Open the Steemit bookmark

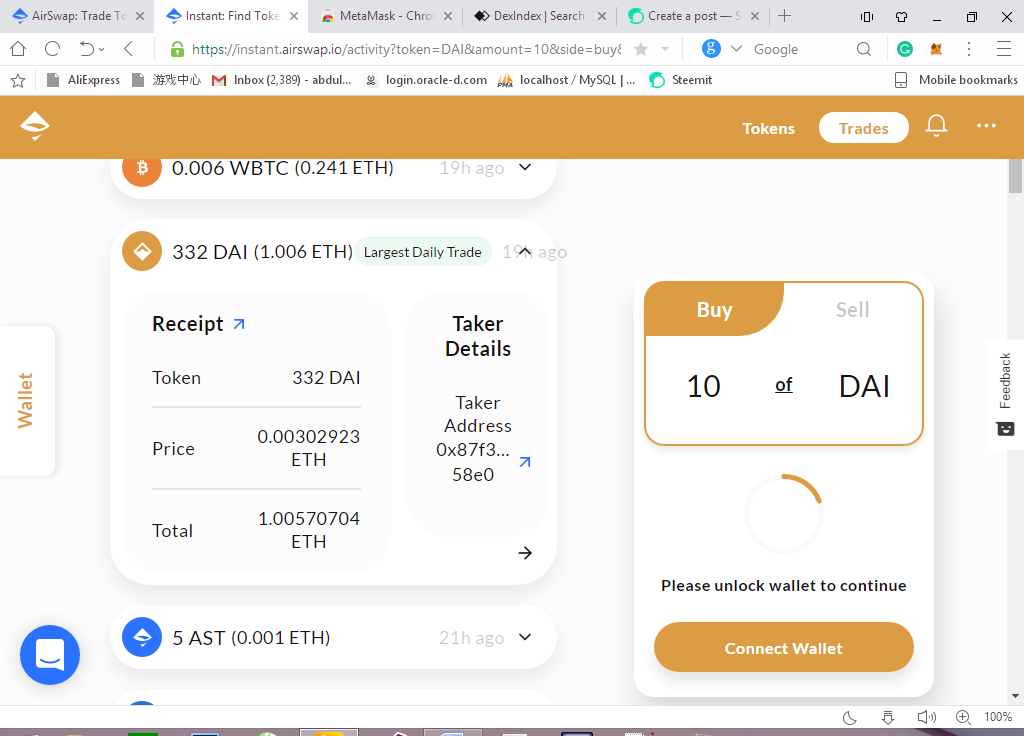(x=681, y=80)
